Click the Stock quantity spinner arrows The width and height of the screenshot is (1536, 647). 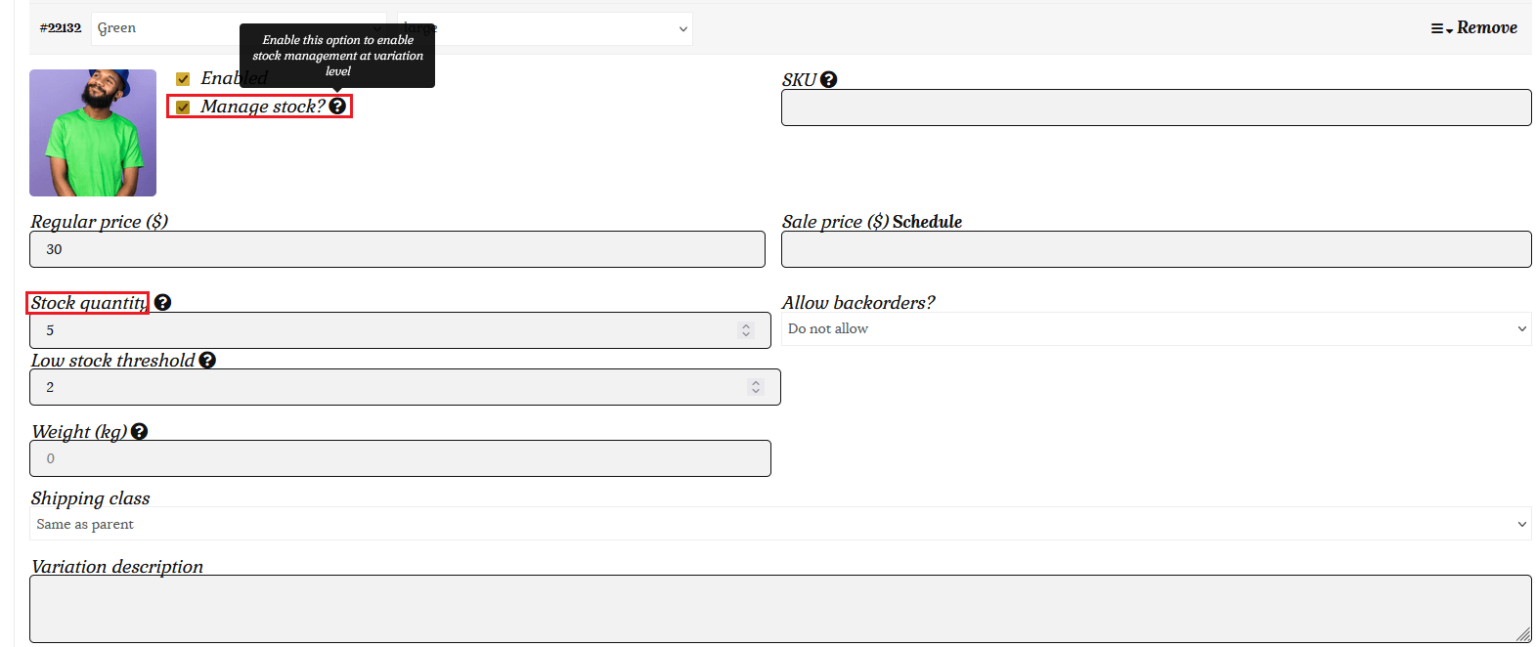[745, 330]
